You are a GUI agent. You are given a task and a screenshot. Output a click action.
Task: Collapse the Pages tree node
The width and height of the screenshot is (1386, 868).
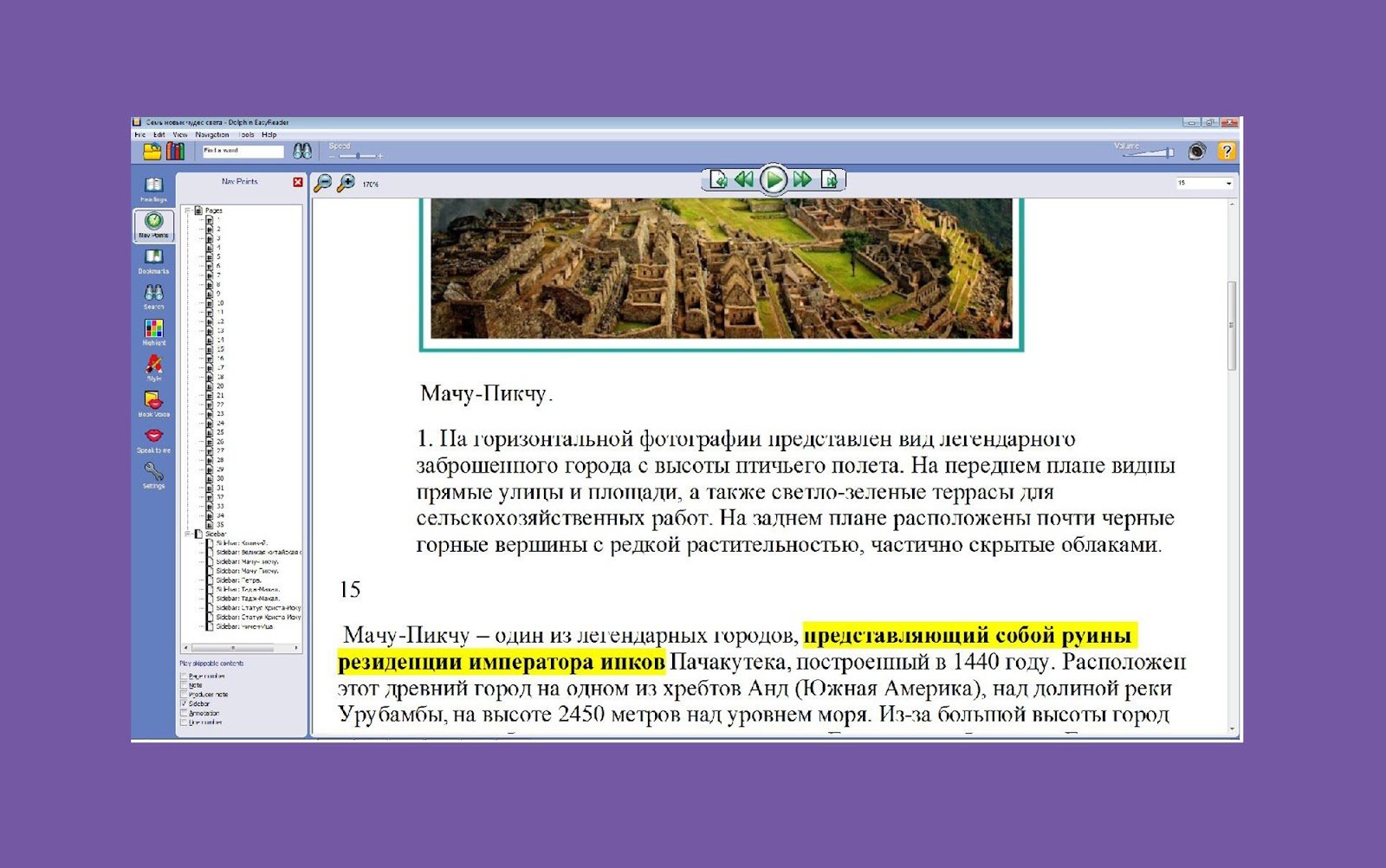point(187,211)
